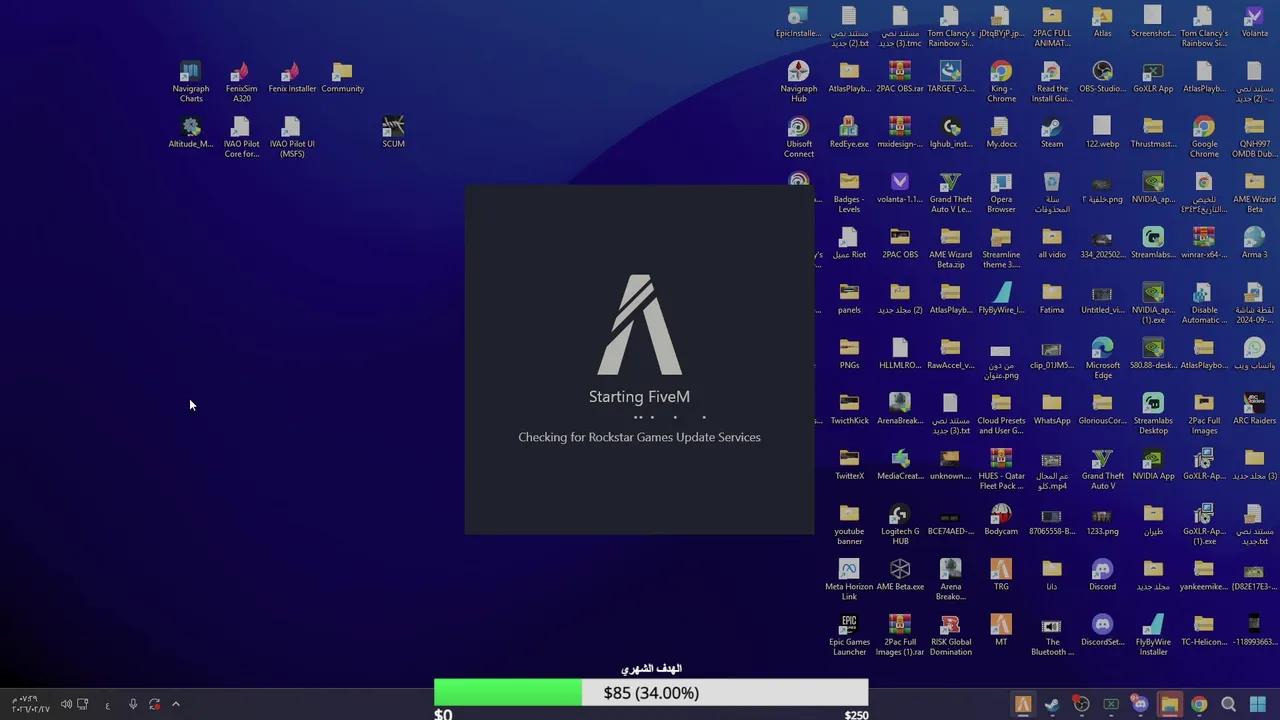Open the Atlas folder shortcut
1280x720 pixels.
pyautogui.click(x=1102, y=22)
